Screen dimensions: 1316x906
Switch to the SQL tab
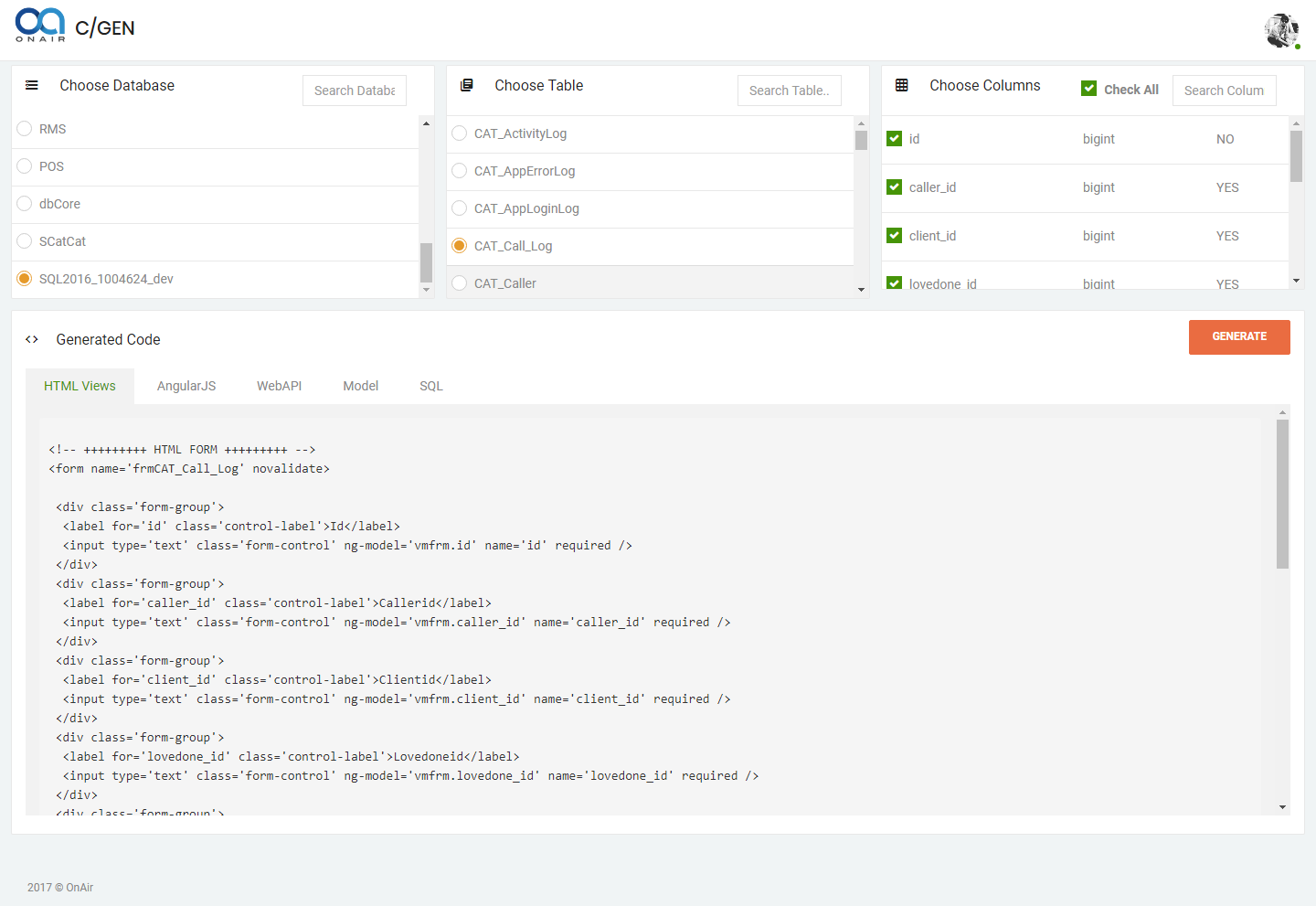431,386
